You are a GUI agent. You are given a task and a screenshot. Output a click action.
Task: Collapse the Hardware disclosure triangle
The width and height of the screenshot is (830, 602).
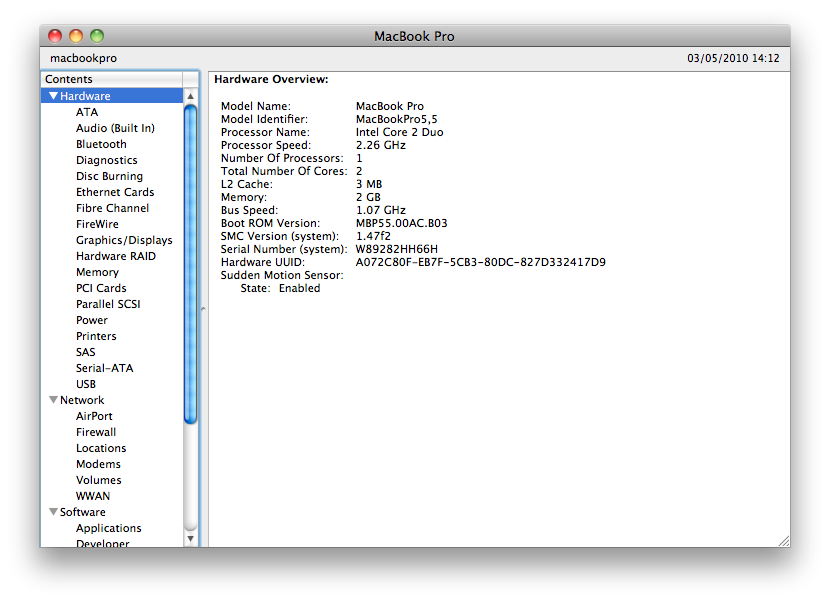tap(53, 96)
